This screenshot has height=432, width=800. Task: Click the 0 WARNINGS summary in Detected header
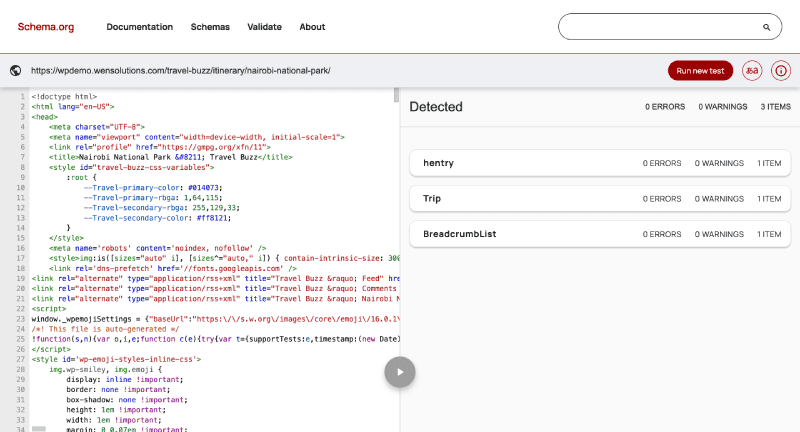pyautogui.click(x=722, y=107)
